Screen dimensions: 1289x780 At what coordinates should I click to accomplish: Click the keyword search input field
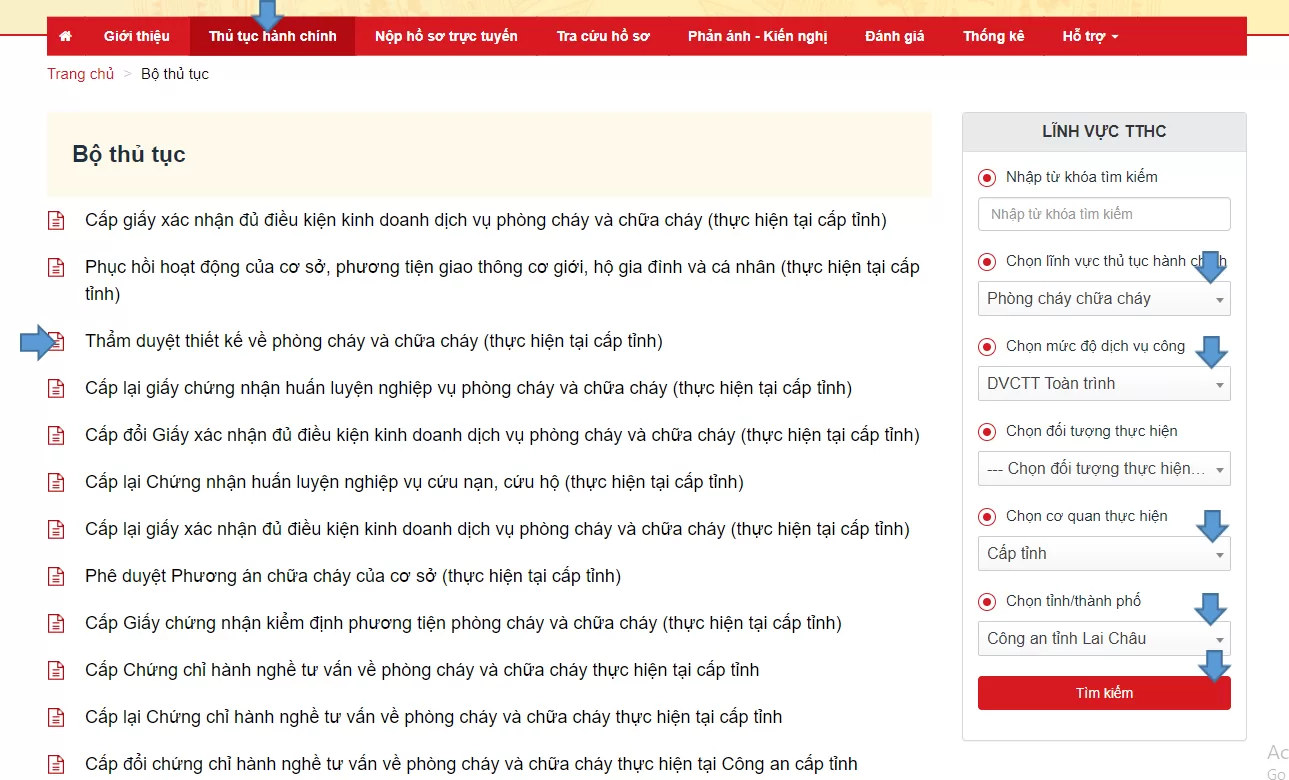pos(1104,214)
